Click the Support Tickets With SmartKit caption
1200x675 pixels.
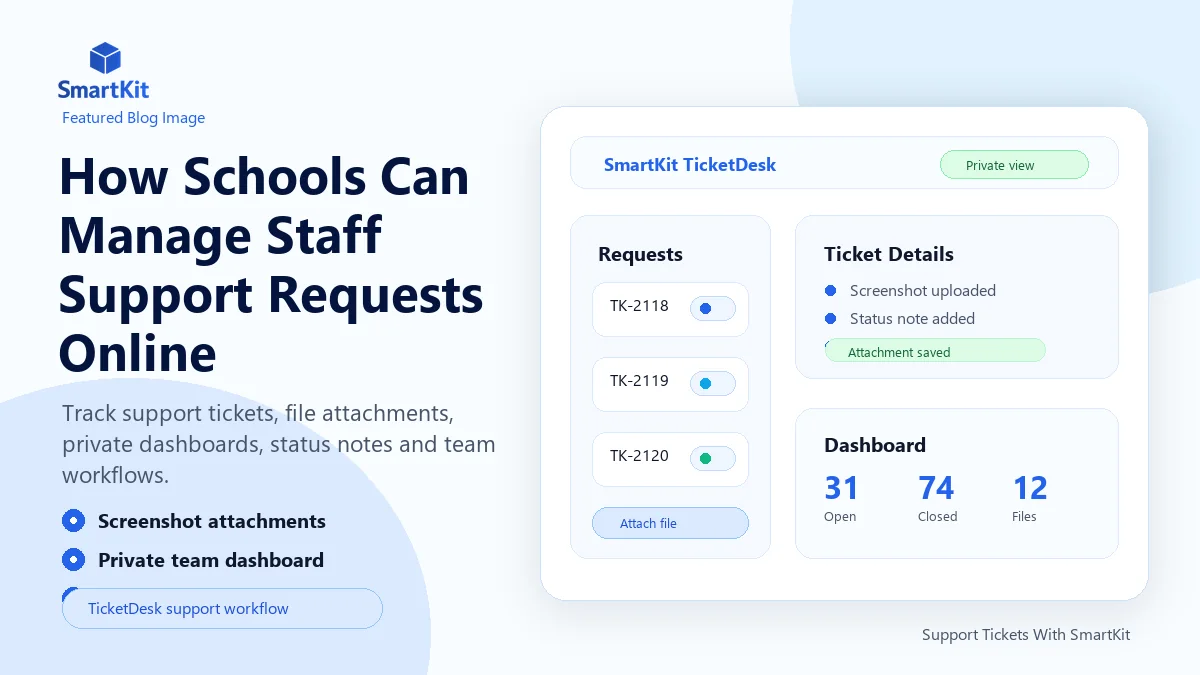[x=1026, y=634]
